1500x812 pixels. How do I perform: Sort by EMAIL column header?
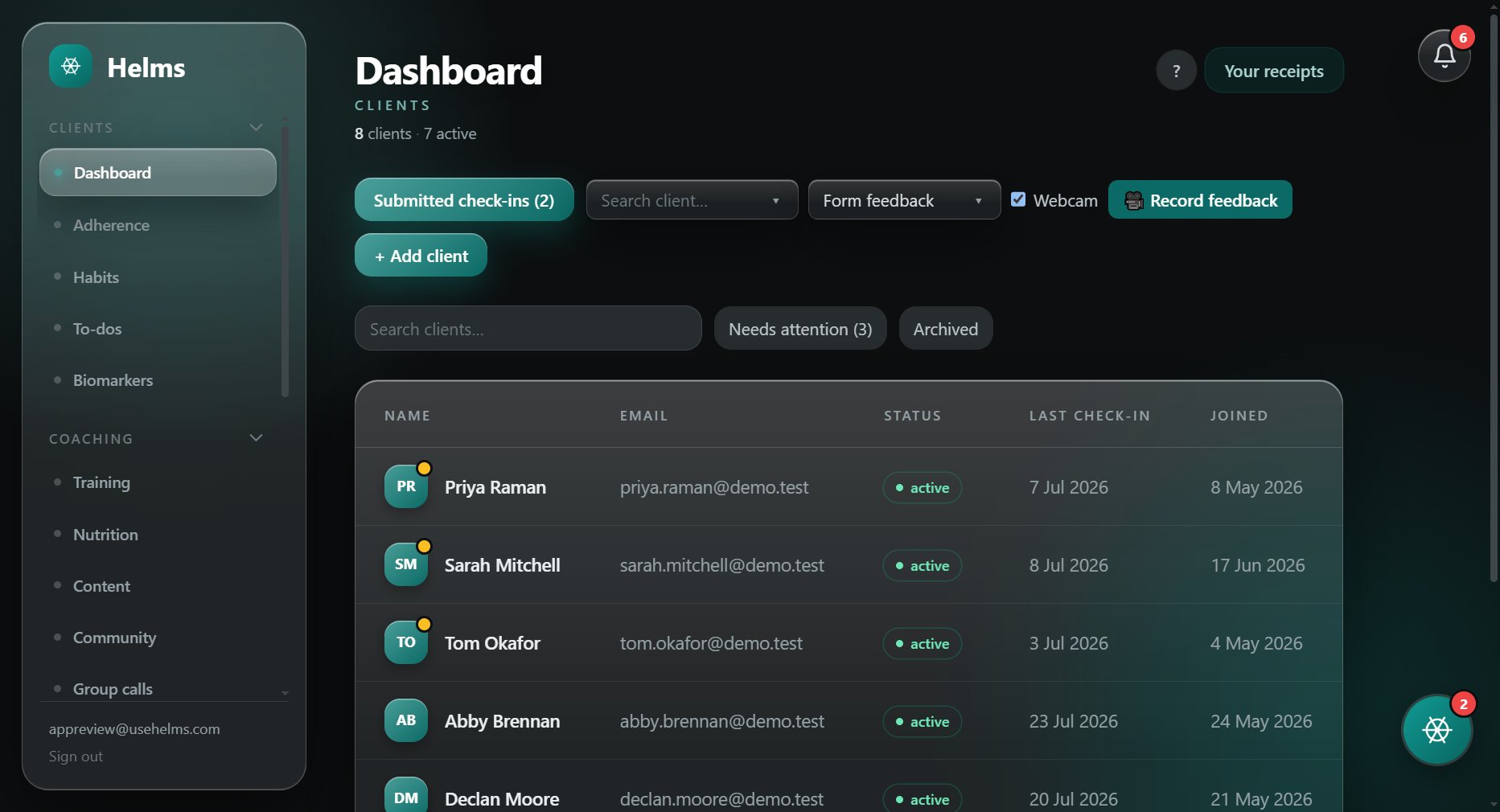pyautogui.click(x=643, y=416)
